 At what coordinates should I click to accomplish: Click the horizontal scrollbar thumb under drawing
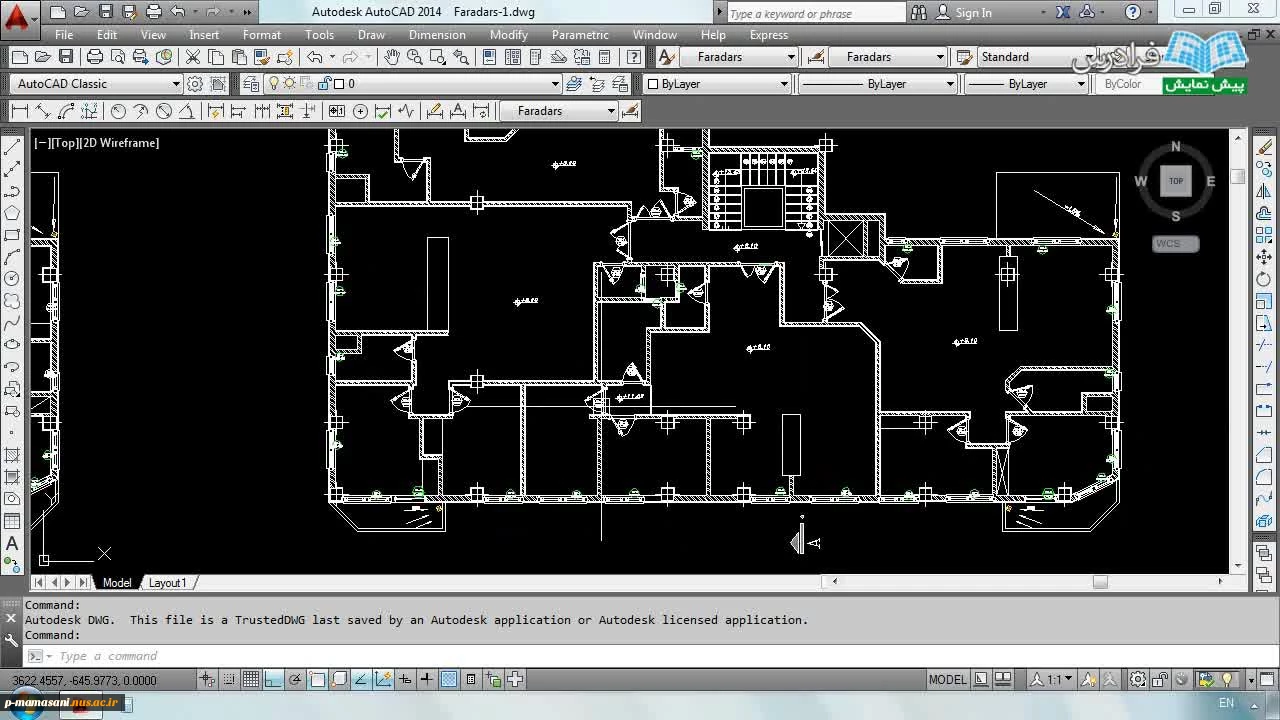[1100, 581]
